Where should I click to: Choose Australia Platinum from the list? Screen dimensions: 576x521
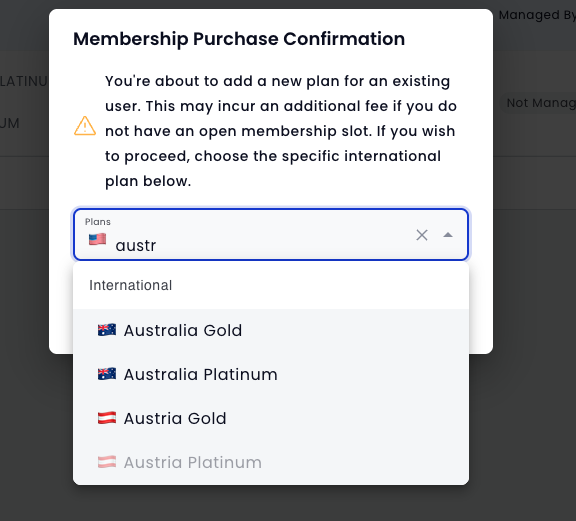pyautogui.click(x=271, y=374)
